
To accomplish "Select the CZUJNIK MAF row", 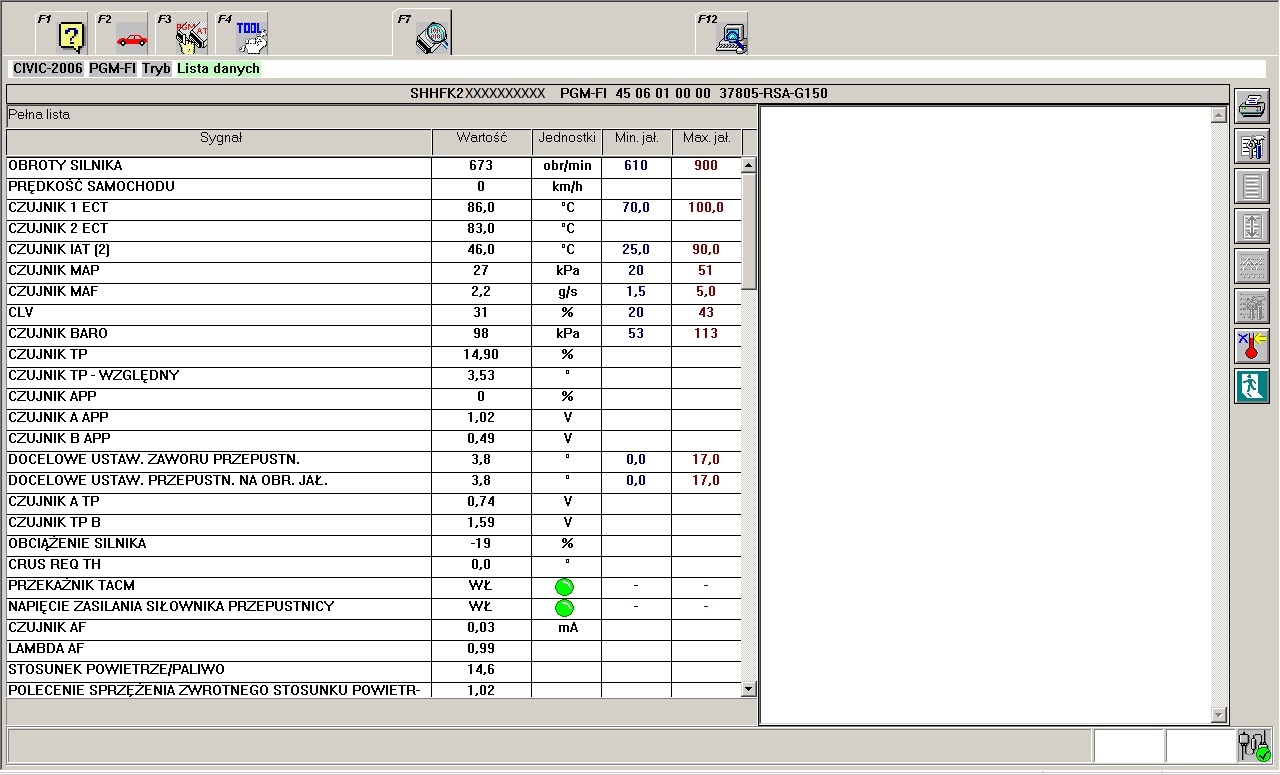I will 374,292.
